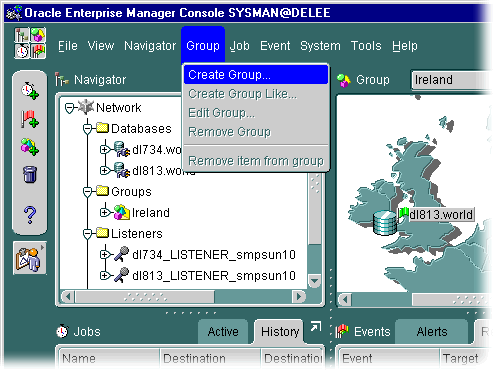Open the File menu

point(68,46)
